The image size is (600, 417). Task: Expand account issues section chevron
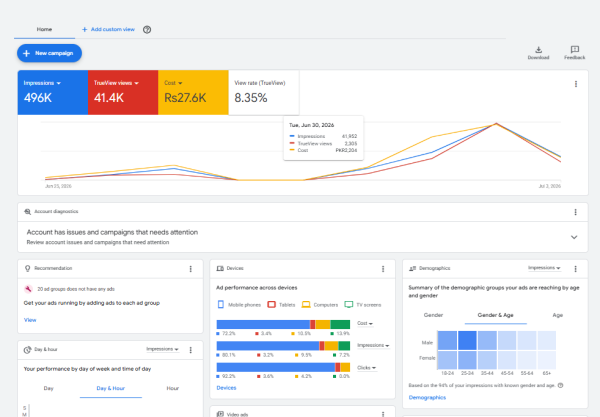click(x=574, y=237)
